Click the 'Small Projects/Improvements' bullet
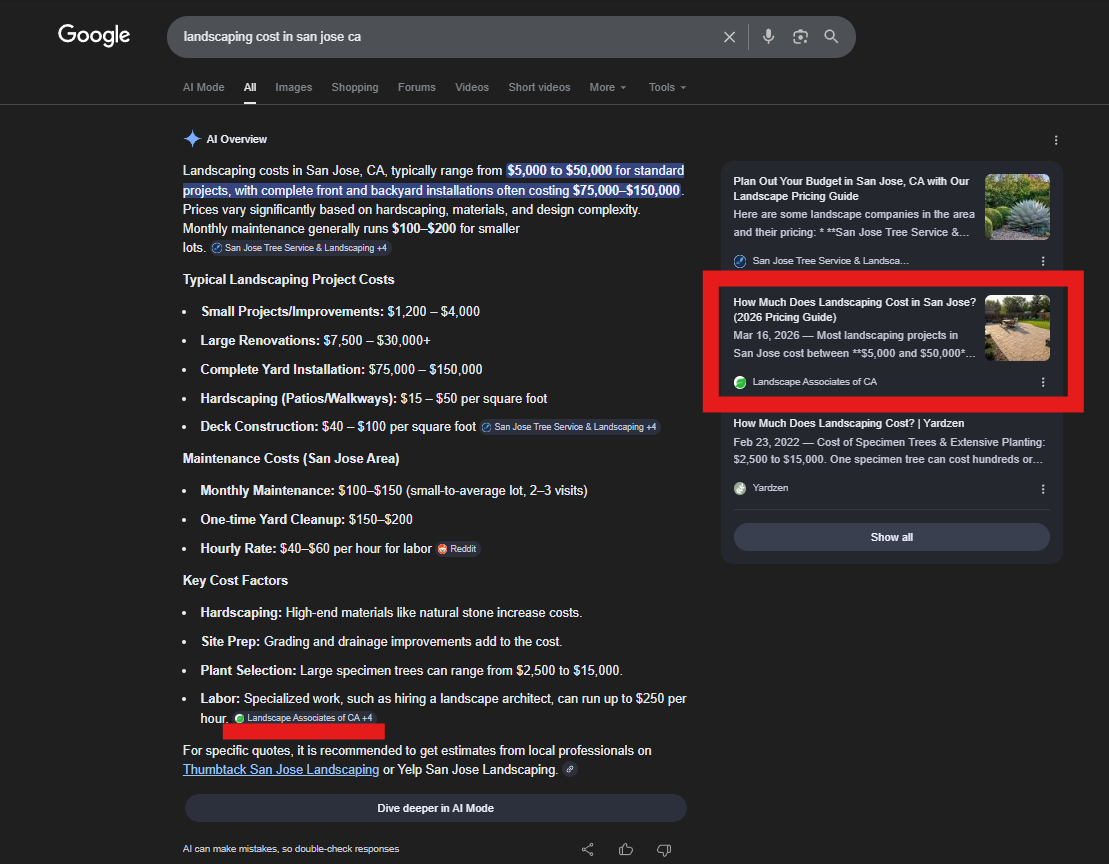This screenshot has width=1109, height=864. pyautogui.click(x=340, y=312)
